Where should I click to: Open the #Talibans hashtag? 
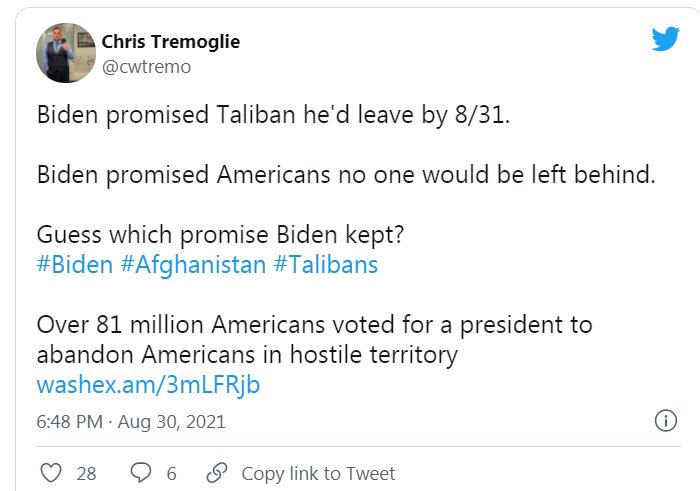[325, 264]
